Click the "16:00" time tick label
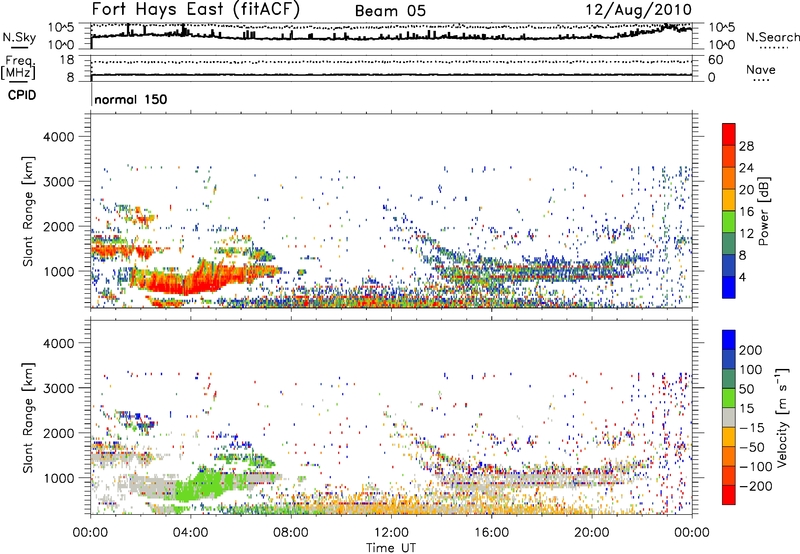The height and width of the screenshot is (554, 800). point(491,533)
